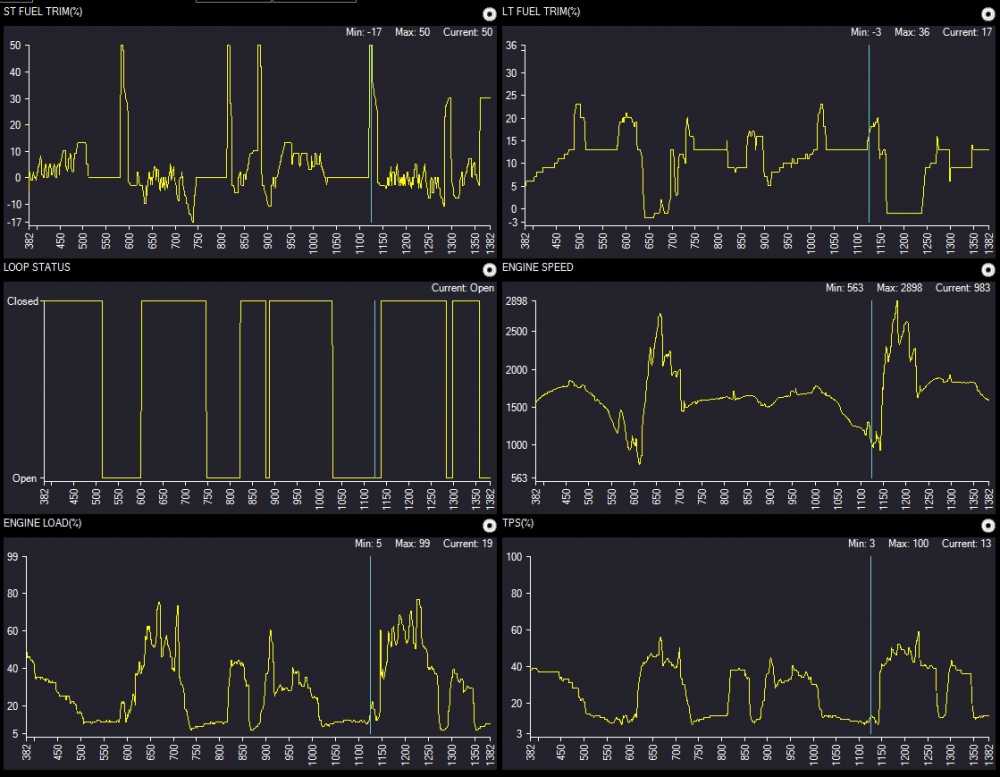Viewport: 1000px width, 777px height.
Task: Click the ENGINE LOAD(%) title label
Action: click(x=43, y=523)
